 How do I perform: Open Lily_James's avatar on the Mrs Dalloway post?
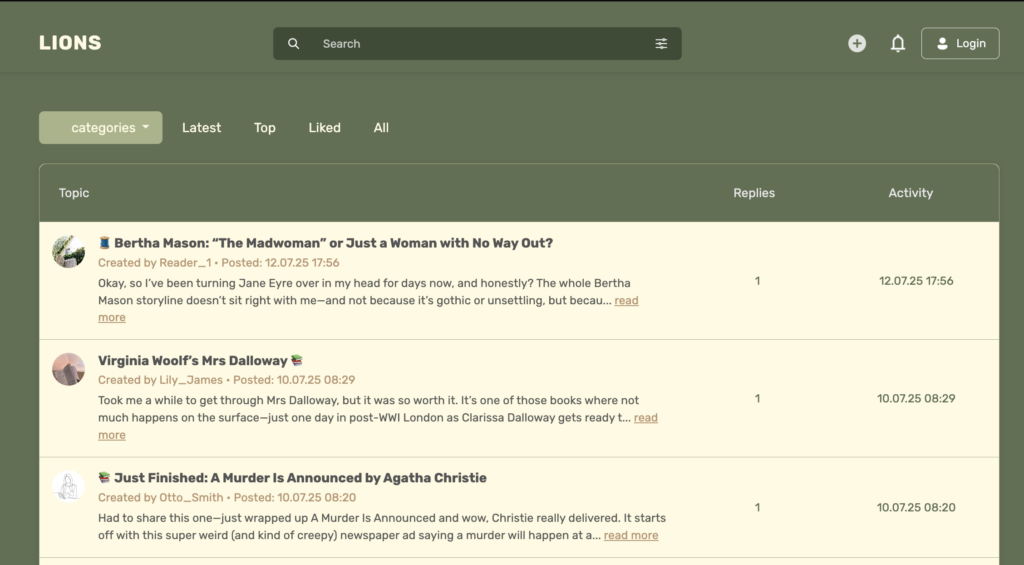68,369
